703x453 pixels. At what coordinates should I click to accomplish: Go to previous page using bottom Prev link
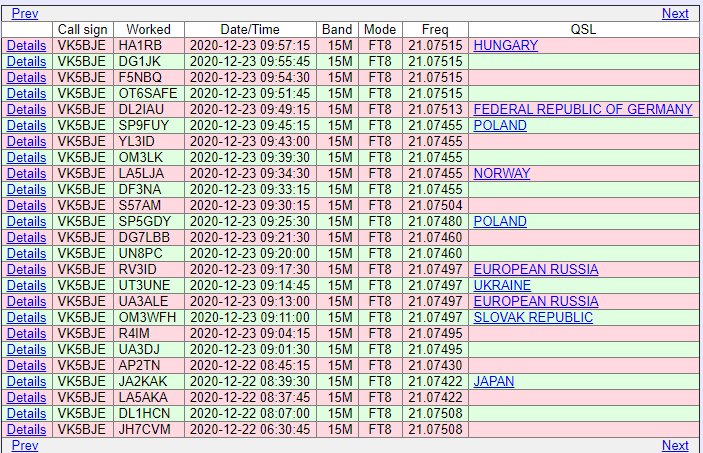pyautogui.click(x=25, y=445)
